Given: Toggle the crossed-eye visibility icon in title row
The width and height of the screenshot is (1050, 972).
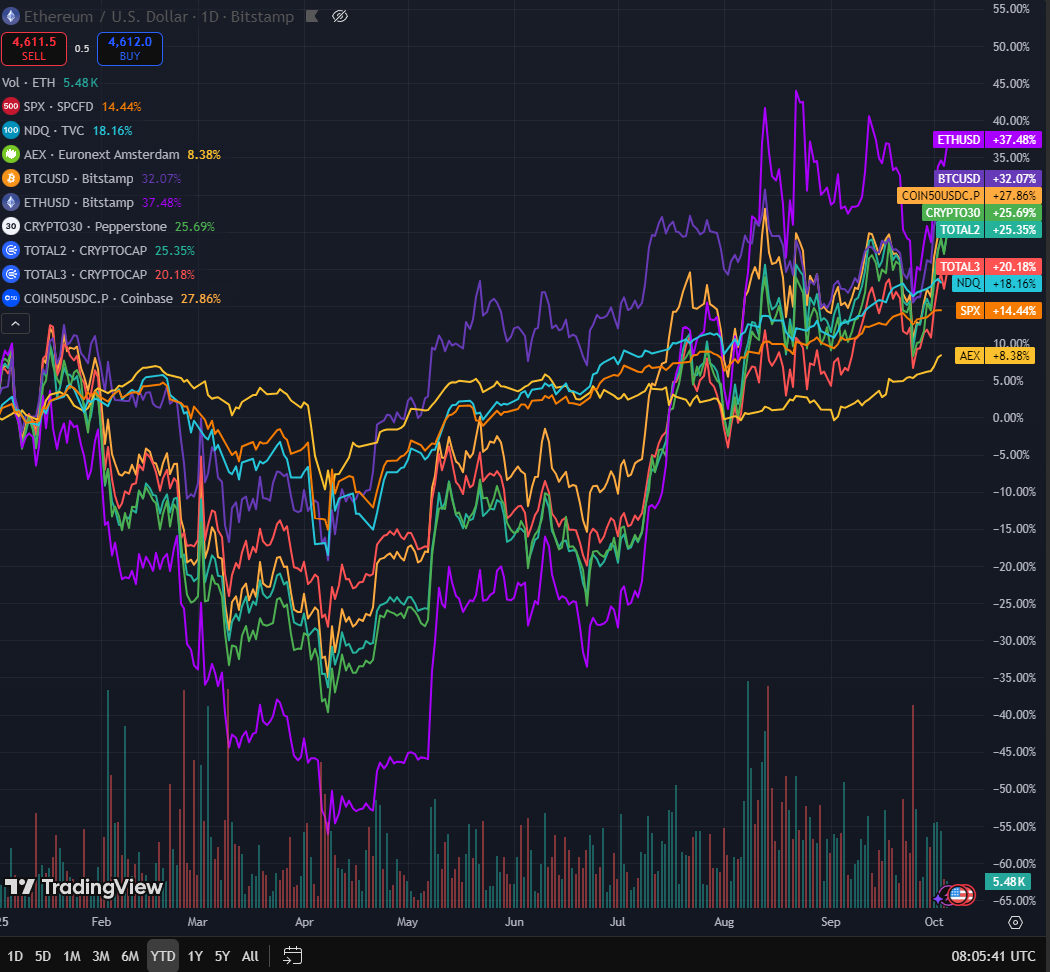Looking at the screenshot, I should point(340,16).
